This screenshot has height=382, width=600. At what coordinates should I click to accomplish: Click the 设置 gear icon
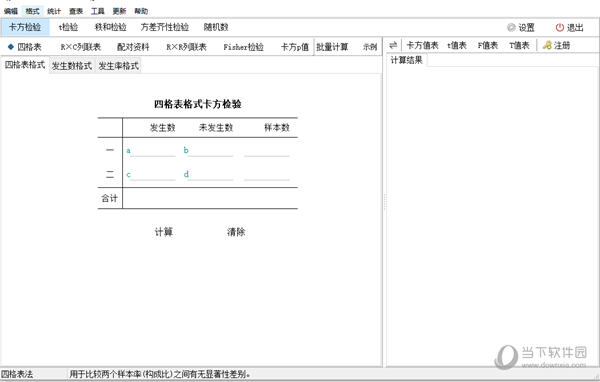click(511, 28)
